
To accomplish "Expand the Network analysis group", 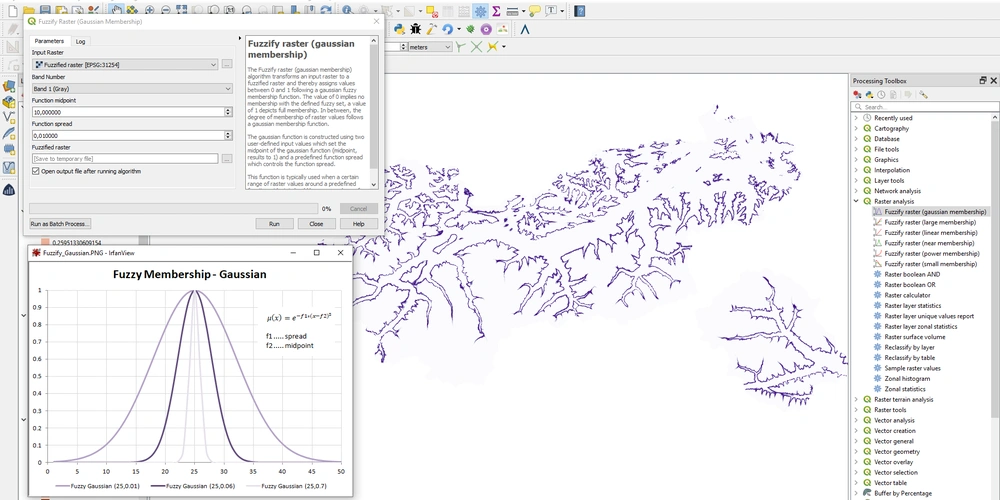I will point(857,191).
